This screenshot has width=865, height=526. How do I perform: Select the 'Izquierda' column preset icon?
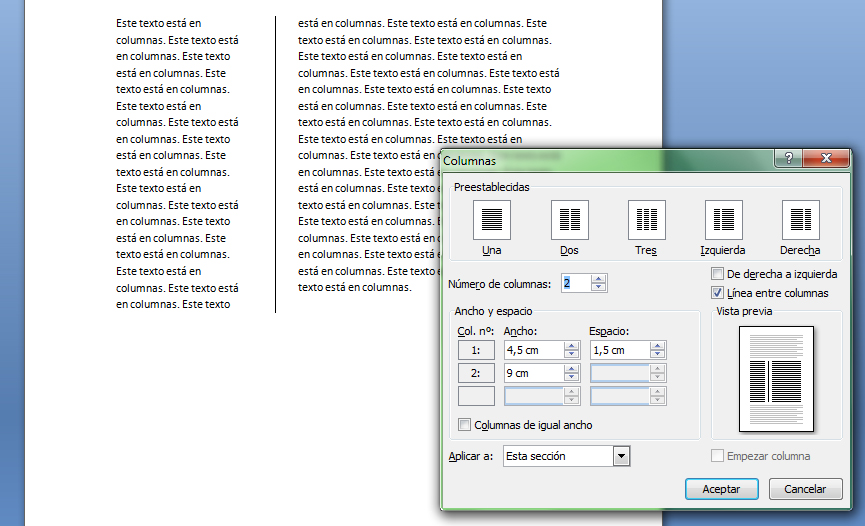click(x=723, y=219)
